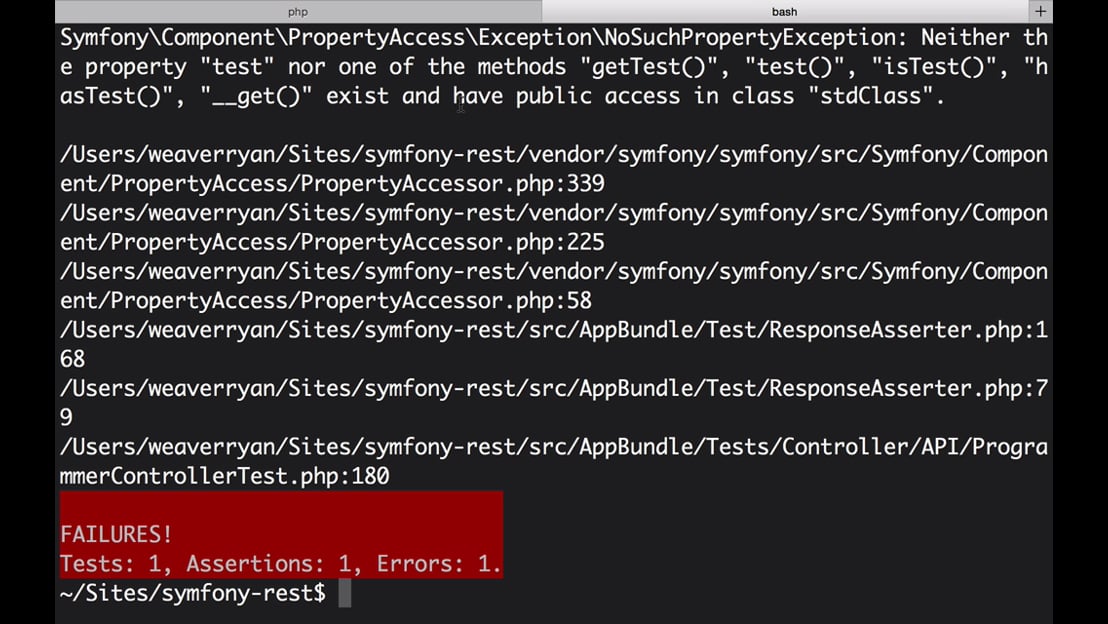Click the red FAILURES! heading
The width and height of the screenshot is (1108, 624).
(116, 534)
